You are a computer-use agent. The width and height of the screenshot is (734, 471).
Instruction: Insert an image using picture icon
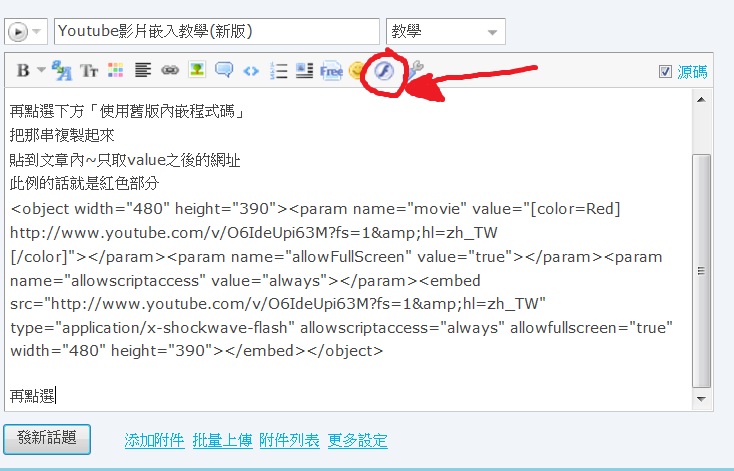pos(197,70)
